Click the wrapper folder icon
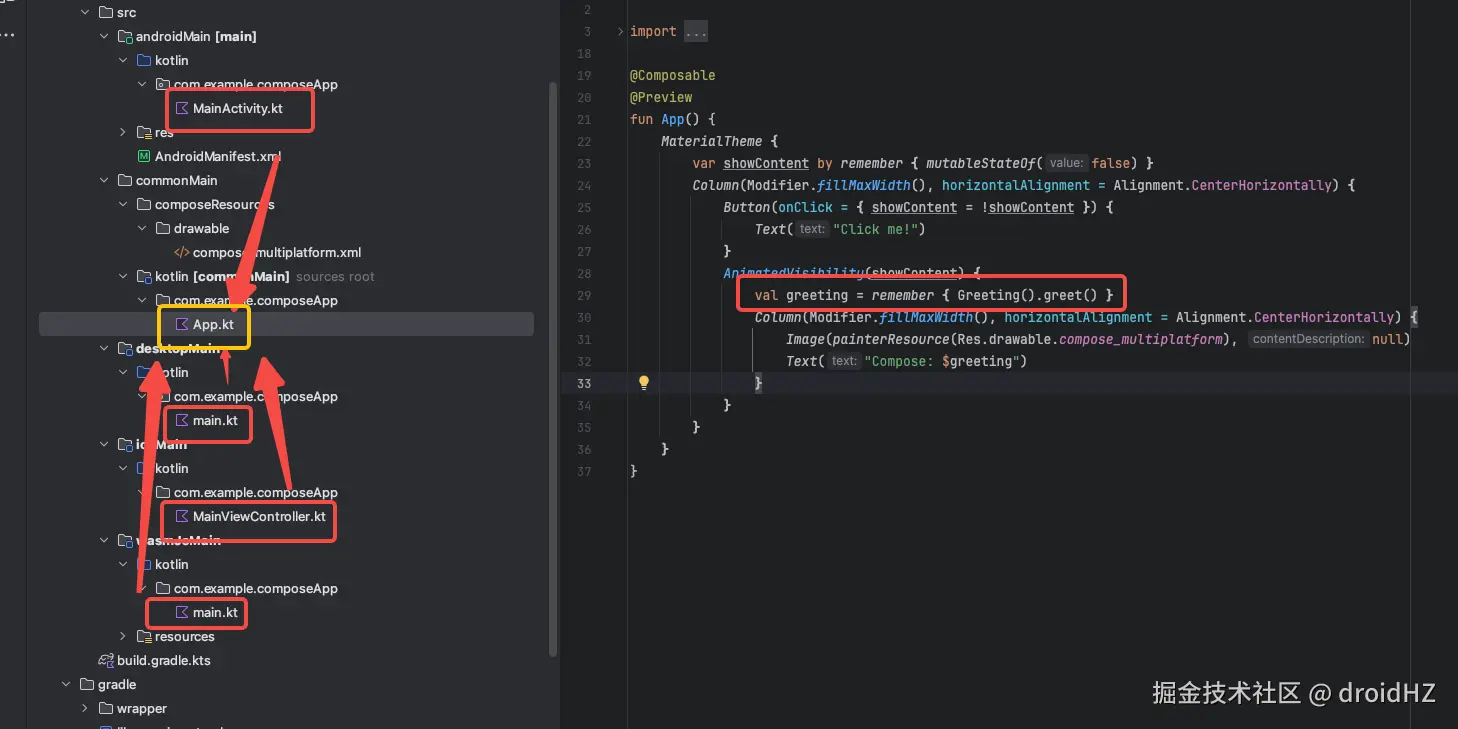This screenshot has width=1458, height=729. pyautogui.click(x=106, y=708)
